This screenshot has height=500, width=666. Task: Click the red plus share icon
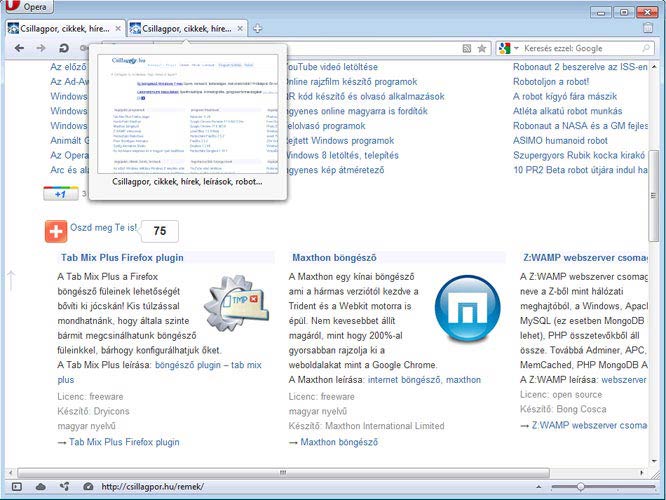(x=56, y=232)
